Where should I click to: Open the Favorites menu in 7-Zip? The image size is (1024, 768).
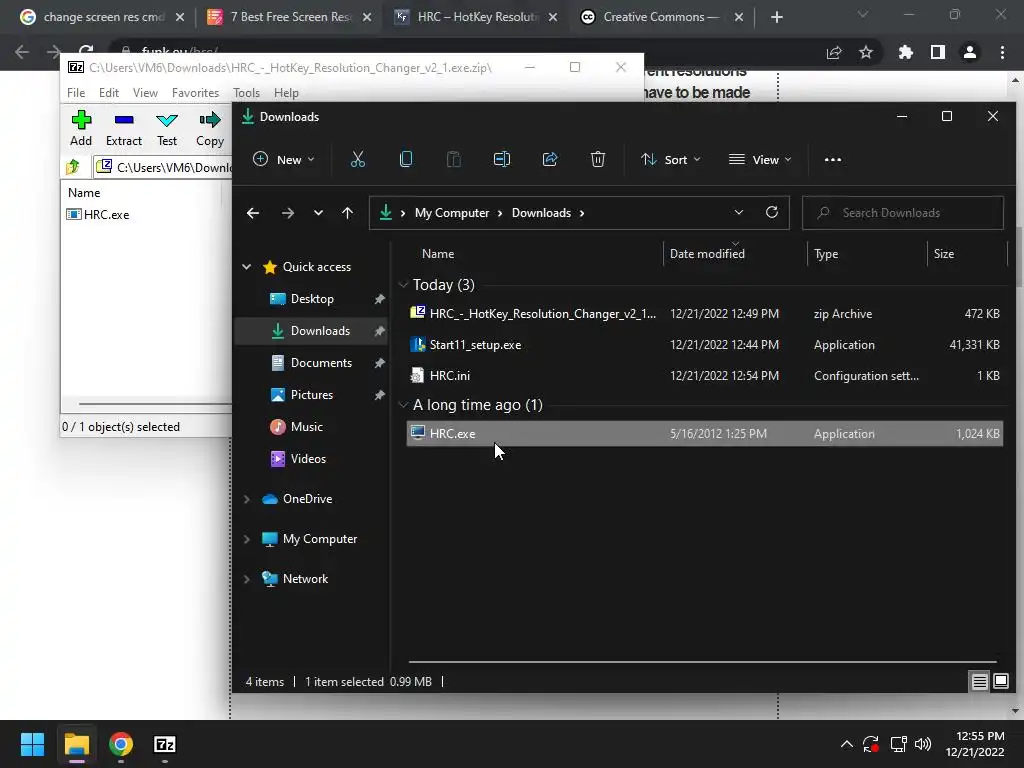[x=195, y=93]
